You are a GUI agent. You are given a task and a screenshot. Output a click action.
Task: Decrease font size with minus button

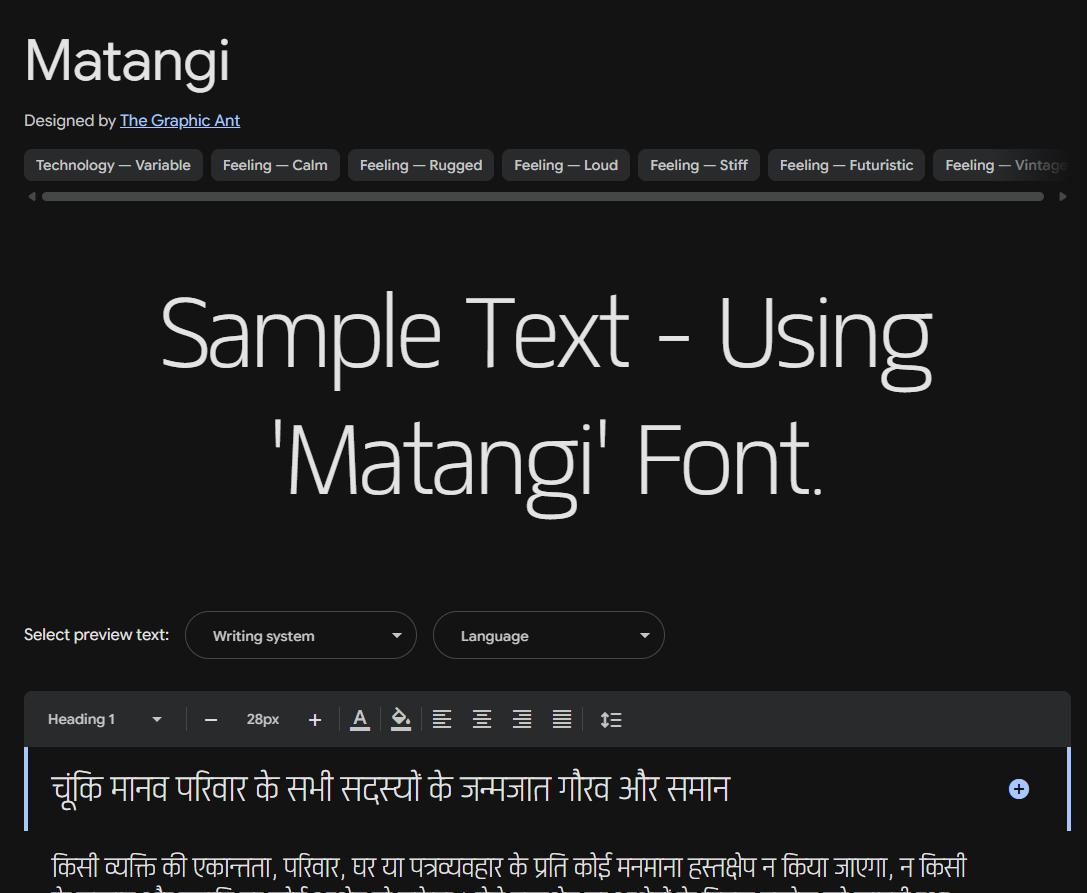click(x=211, y=720)
